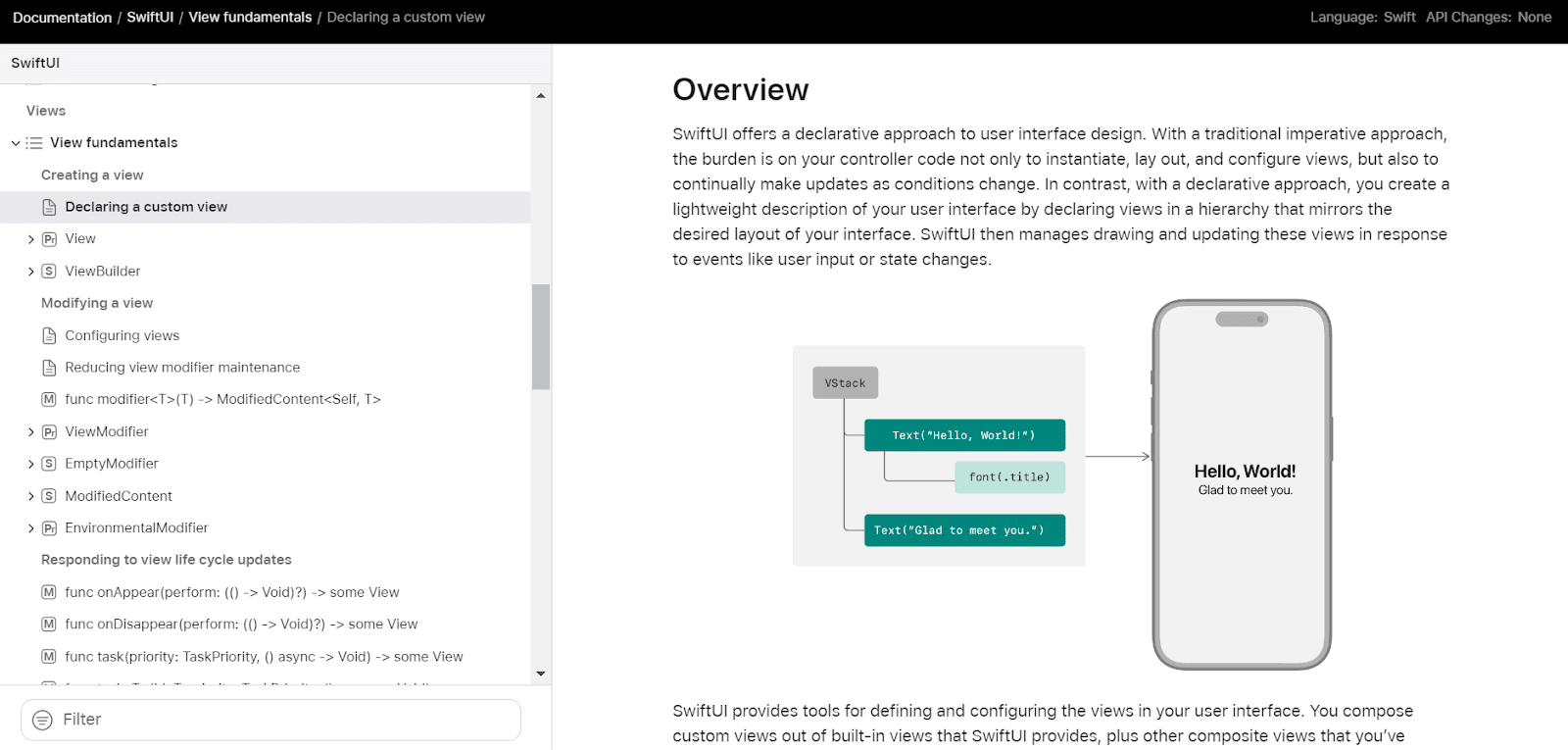Open func task(priority:) method page

pos(264,657)
